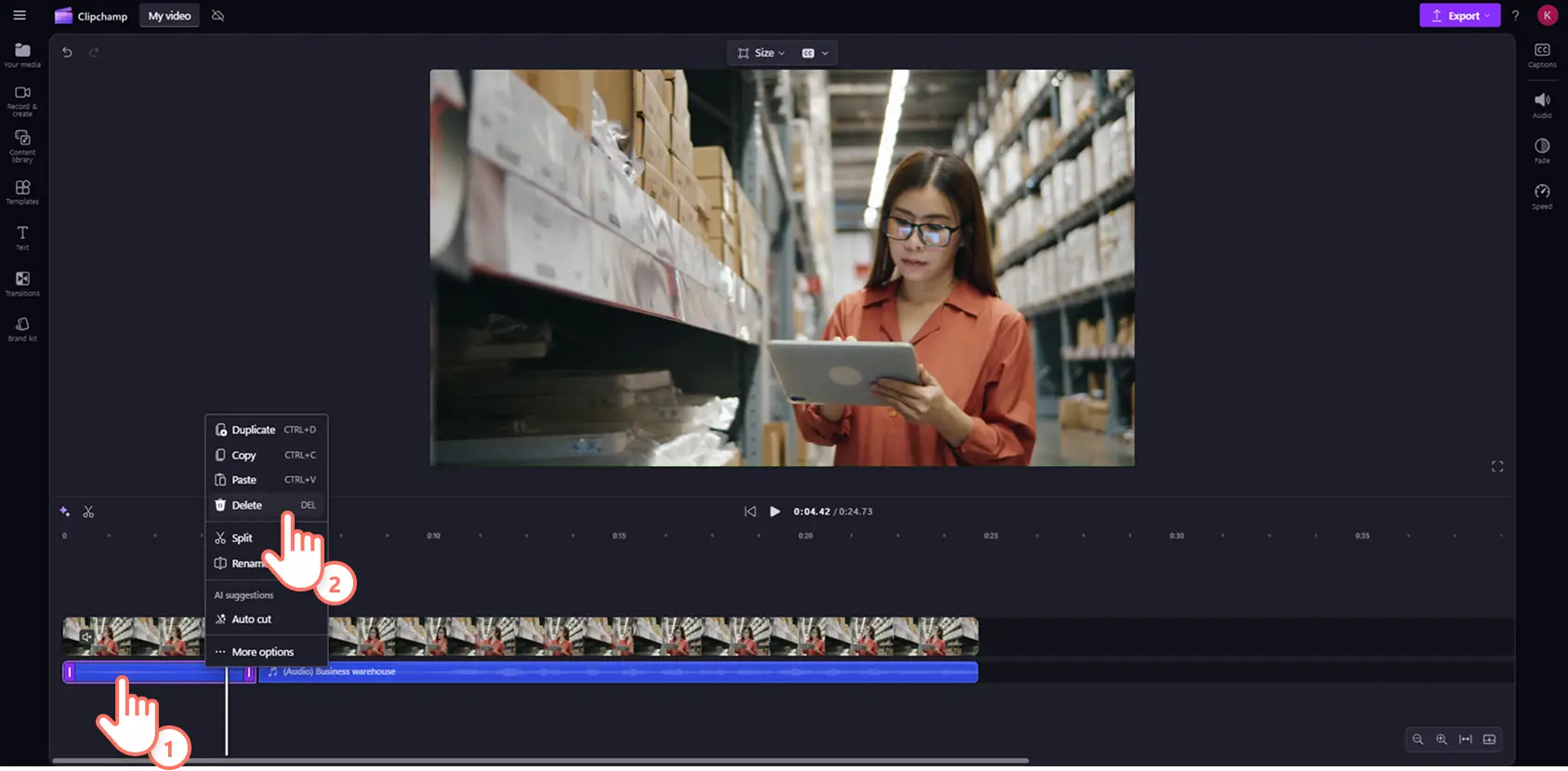Open Brand kit panel
The height and width of the screenshot is (771, 1568).
pos(22,329)
